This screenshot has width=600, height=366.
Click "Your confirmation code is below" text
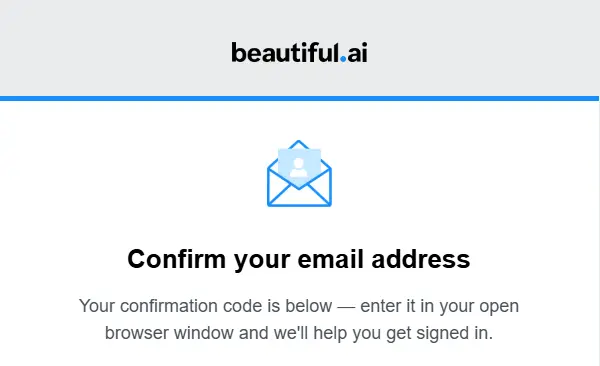pos(205,306)
